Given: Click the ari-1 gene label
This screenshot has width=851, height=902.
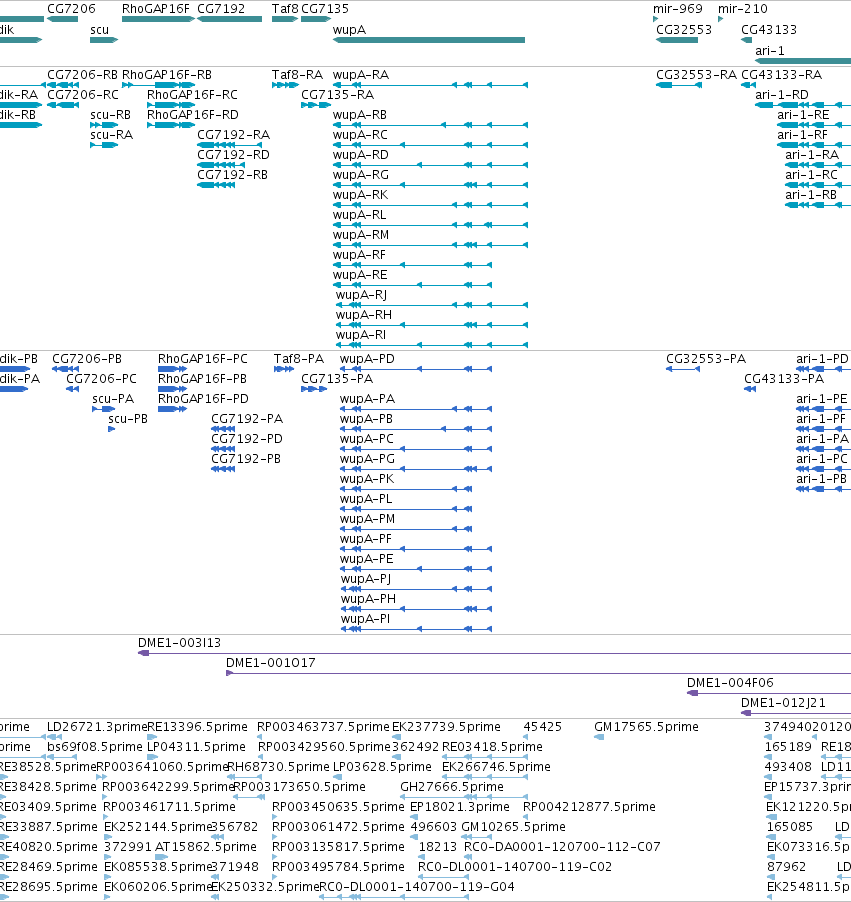Looking at the screenshot, I should pyautogui.click(x=770, y=51).
